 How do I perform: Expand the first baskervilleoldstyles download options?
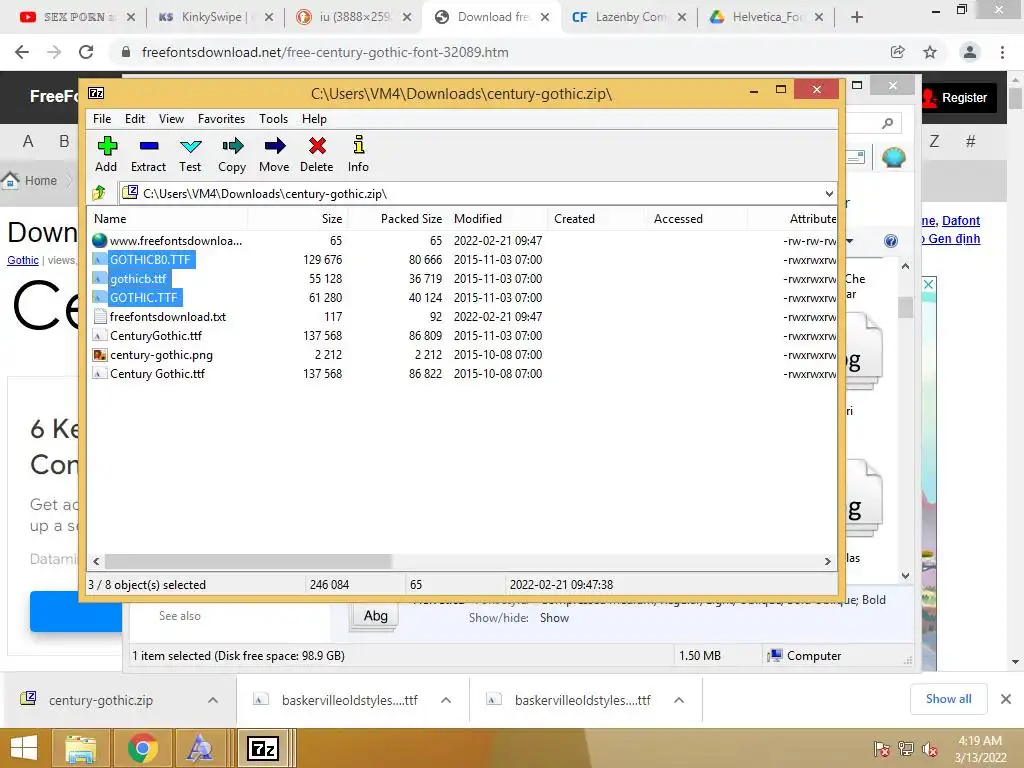(446, 700)
